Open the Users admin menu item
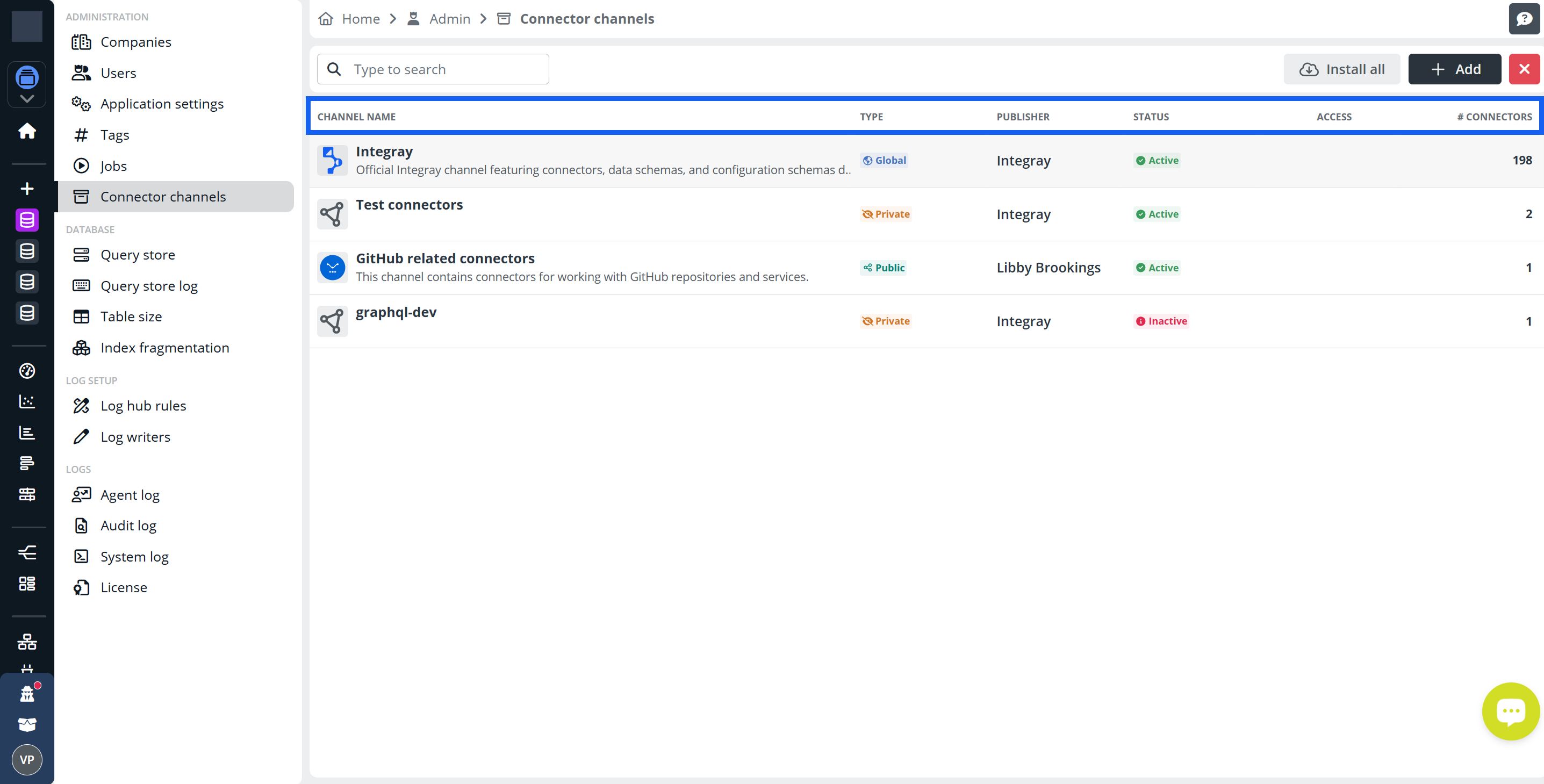1544x784 pixels. (118, 73)
